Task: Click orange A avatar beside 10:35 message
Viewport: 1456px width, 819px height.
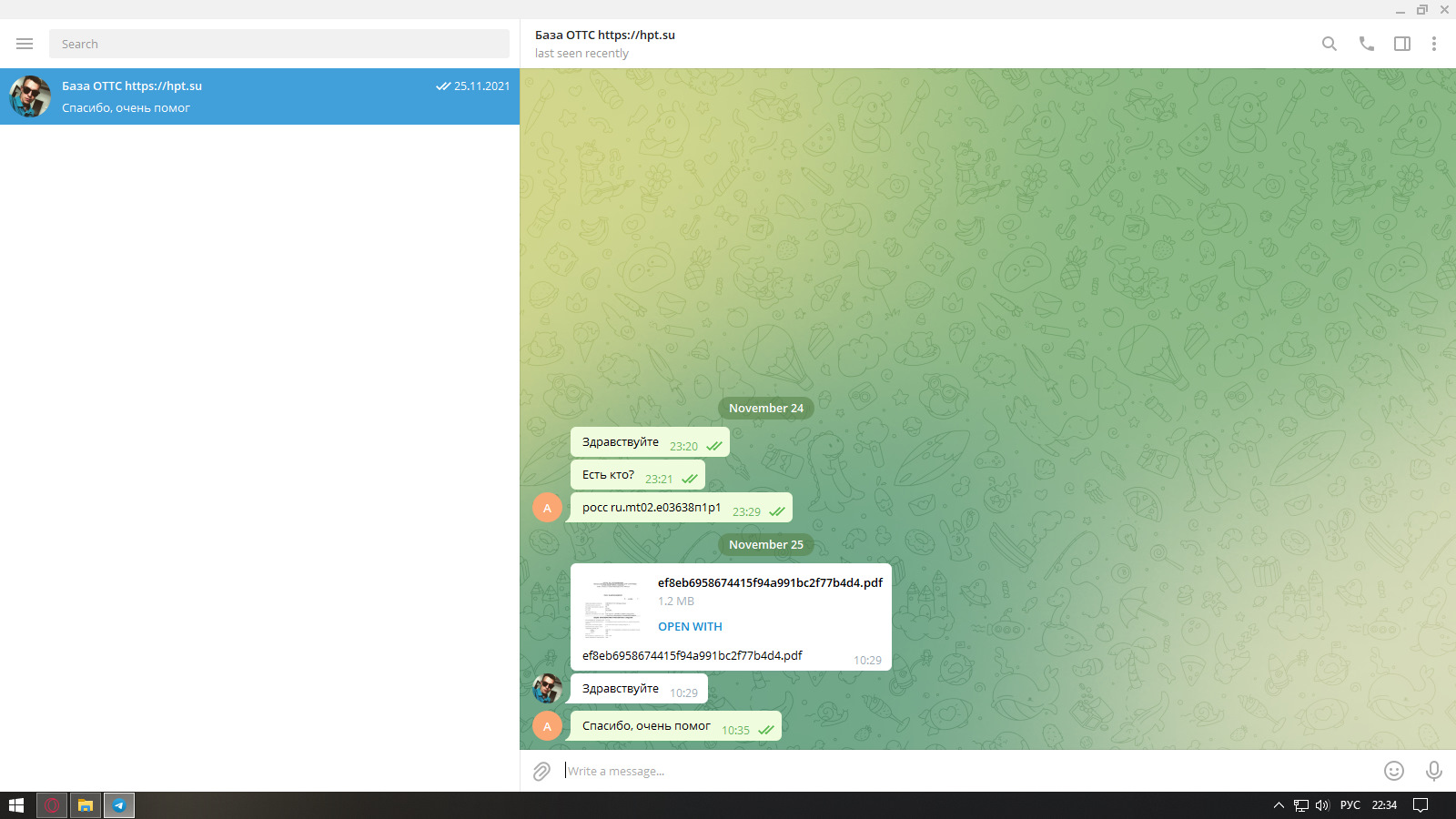Action: pyautogui.click(x=547, y=726)
